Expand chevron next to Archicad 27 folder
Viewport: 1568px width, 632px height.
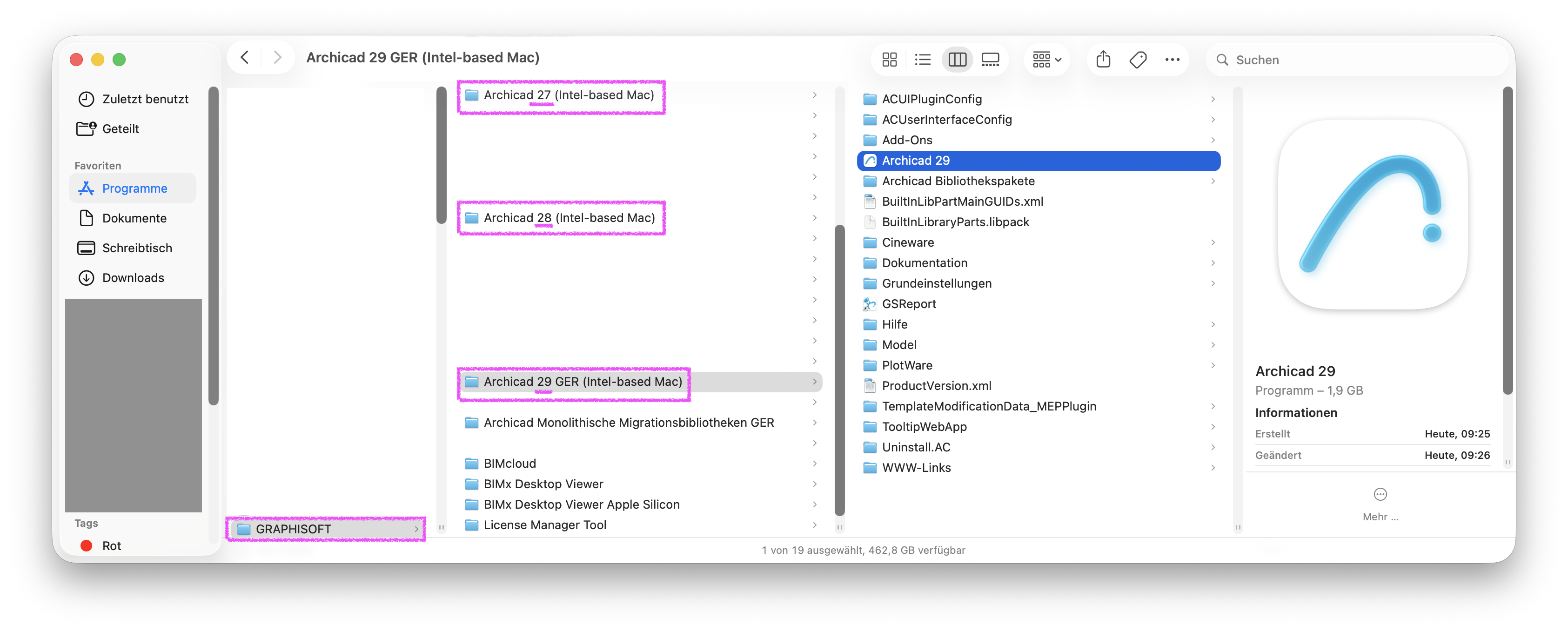814,95
